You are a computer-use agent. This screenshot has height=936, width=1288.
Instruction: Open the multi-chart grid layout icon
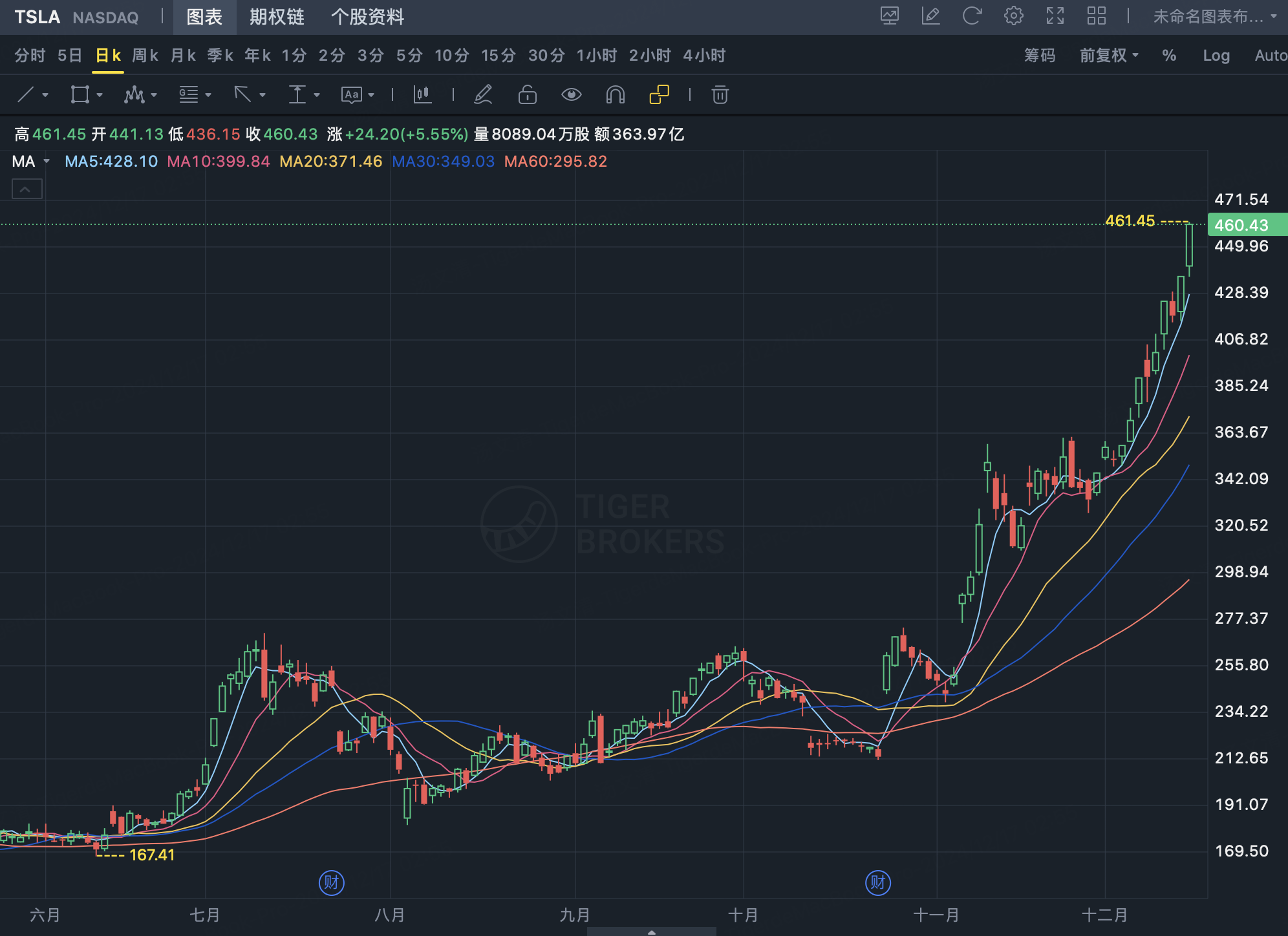pos(1096,16)
